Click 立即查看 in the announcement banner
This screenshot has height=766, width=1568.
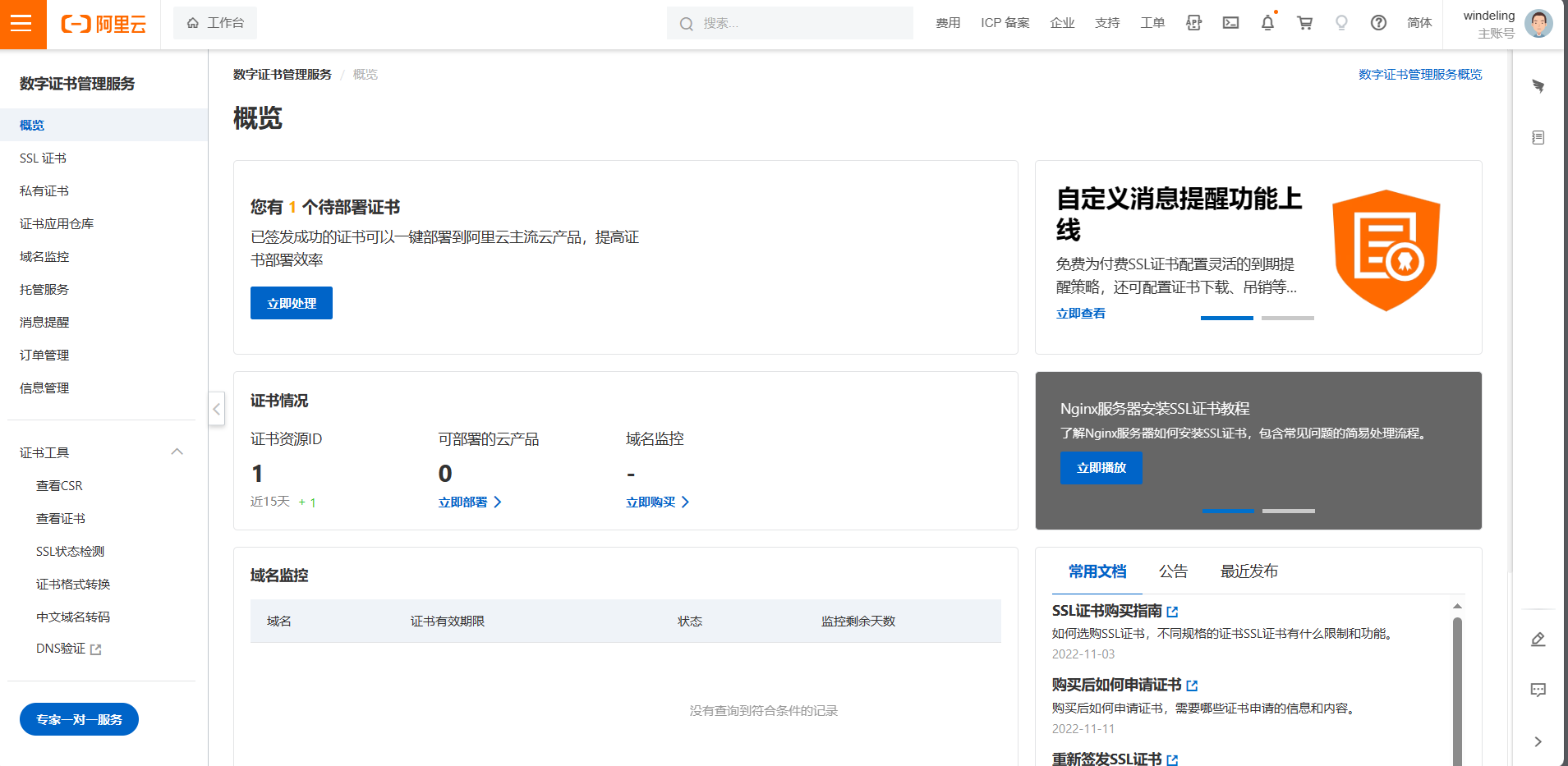(x=1081, y=314)
